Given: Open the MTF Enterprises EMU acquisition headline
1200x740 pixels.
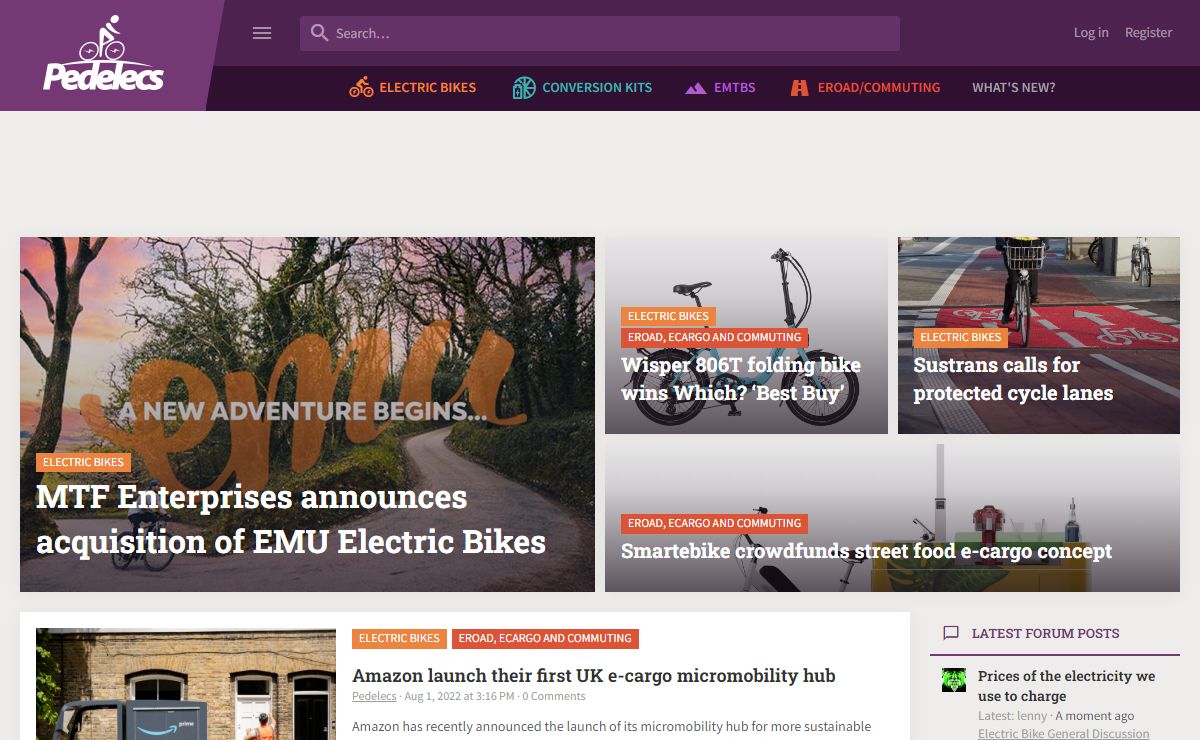Looking at the screenshot, I should click(x=291, y=519).
